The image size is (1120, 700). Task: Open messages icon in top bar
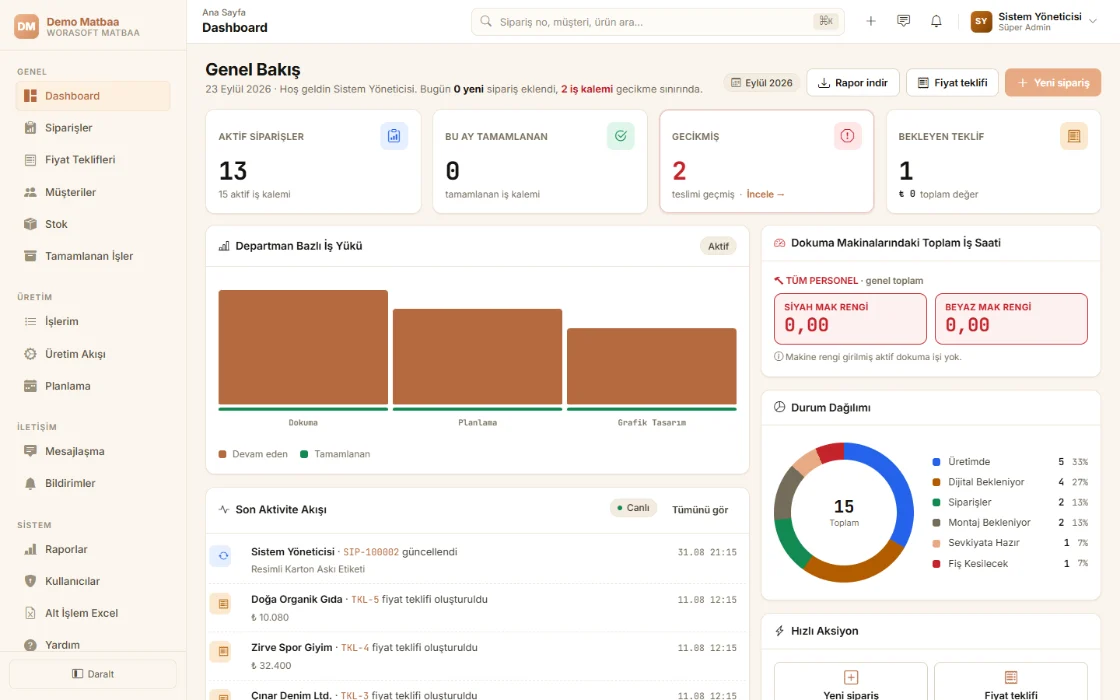904,21
